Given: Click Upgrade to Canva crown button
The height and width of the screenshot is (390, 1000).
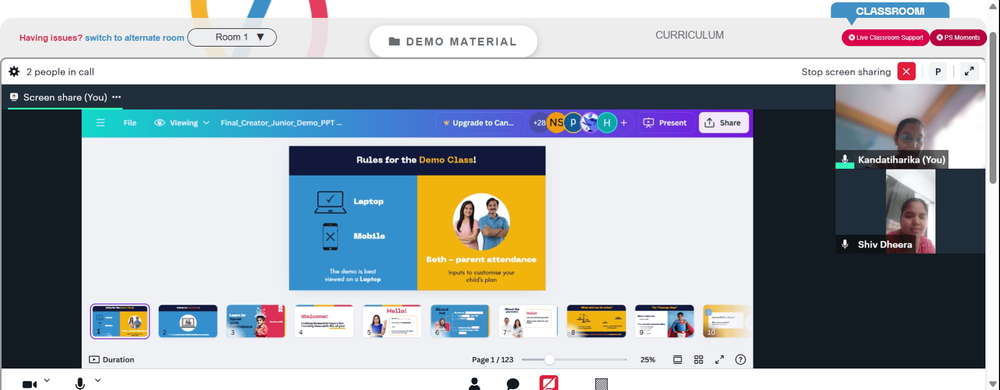Looking at the screenshot, I should [x=479, y=123].
